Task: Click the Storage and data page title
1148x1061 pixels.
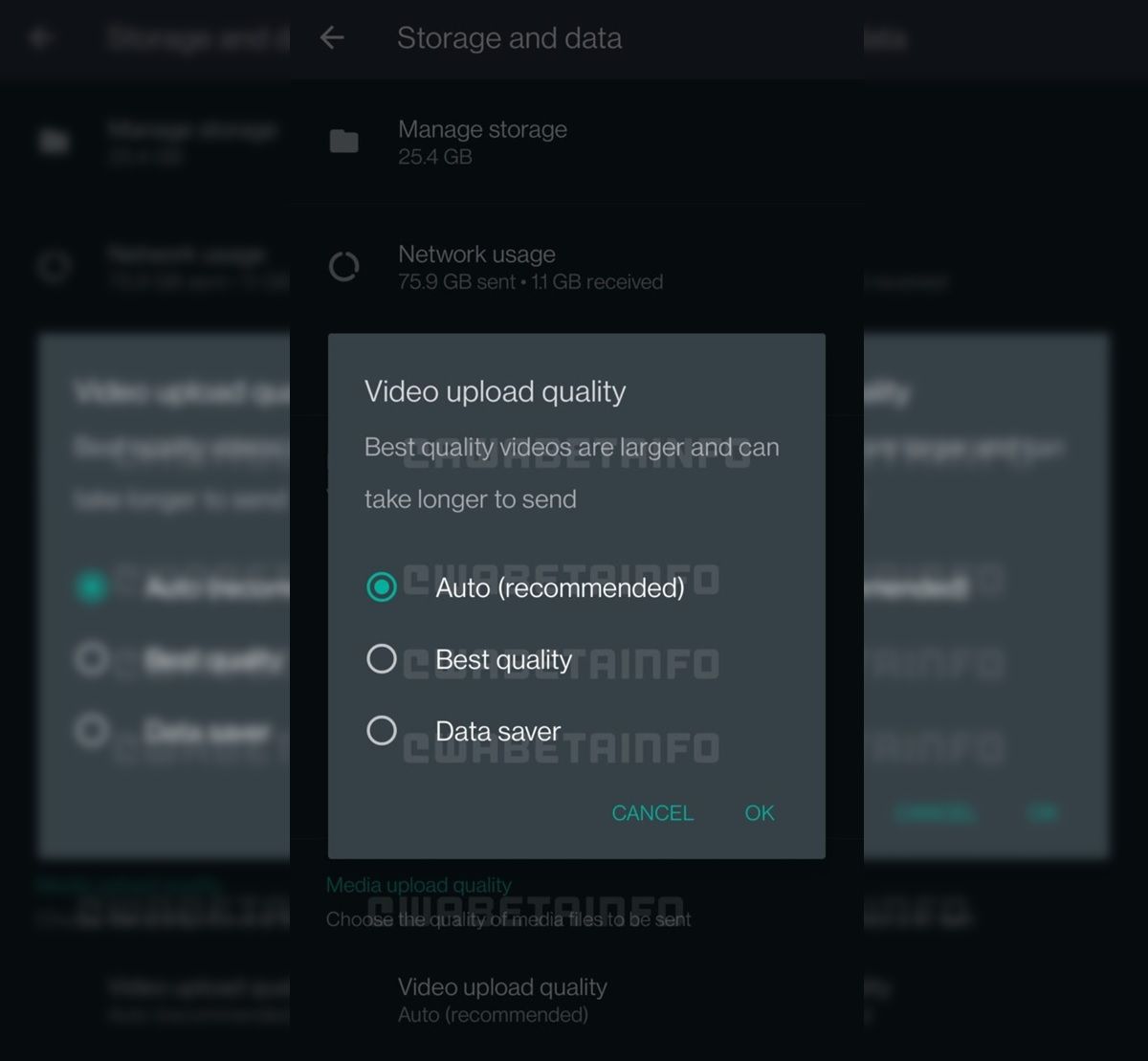Action: [x=509, y=38]
